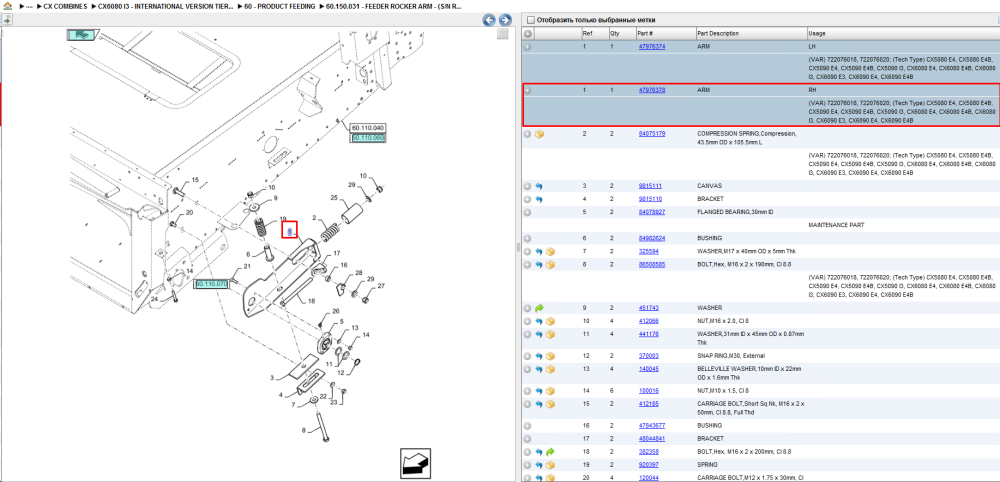The height and width of the screenshot is (482, 1000).
Task: Select callout number 8 in the diagram
Action: pyautogui.click(x=304, y=430)
